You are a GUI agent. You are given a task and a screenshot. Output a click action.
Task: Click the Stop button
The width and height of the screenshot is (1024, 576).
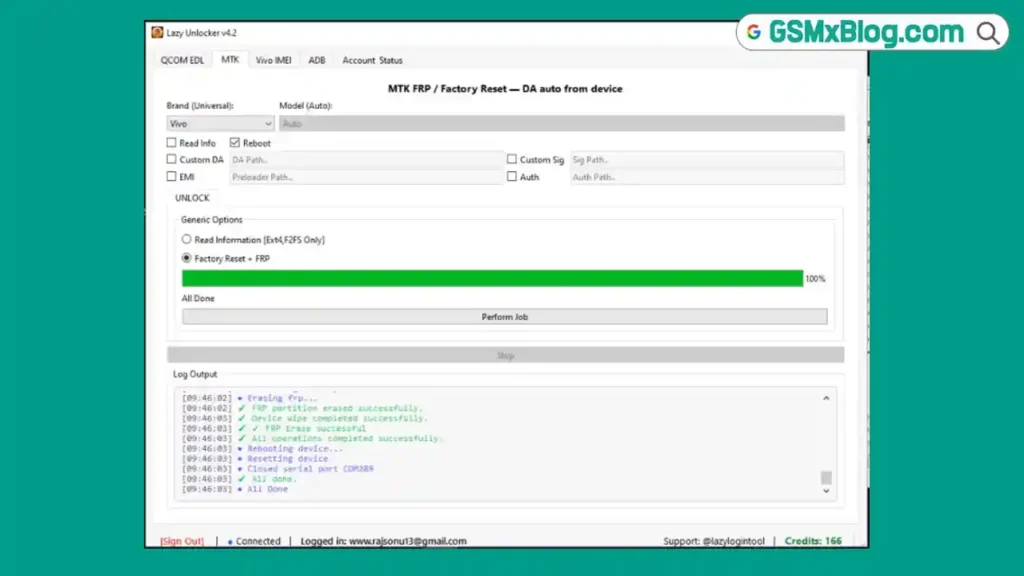(505, 355)
